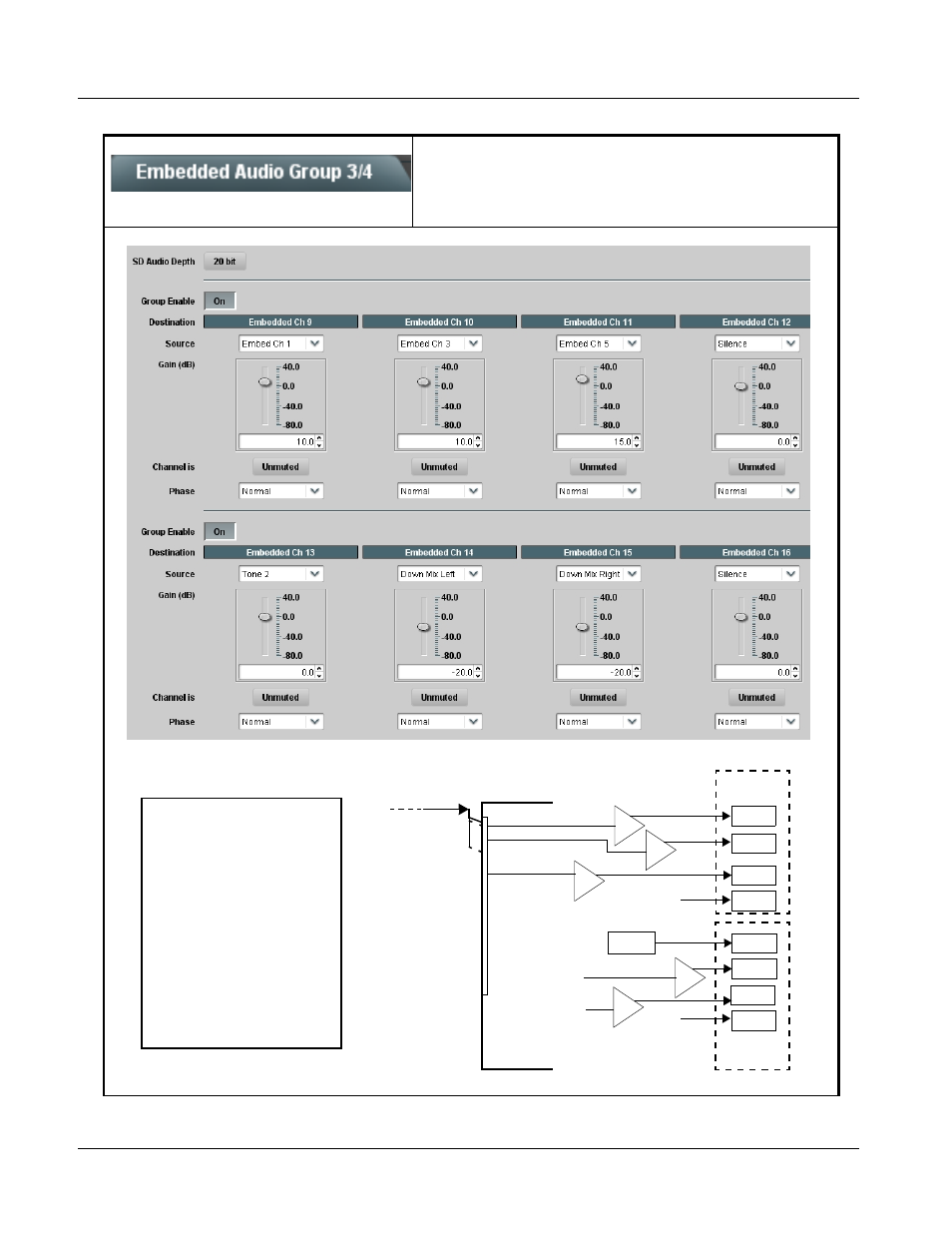Click gain value field for Embedded Ch 16
Screen dimensions: 952x1233
pos(753,672)
